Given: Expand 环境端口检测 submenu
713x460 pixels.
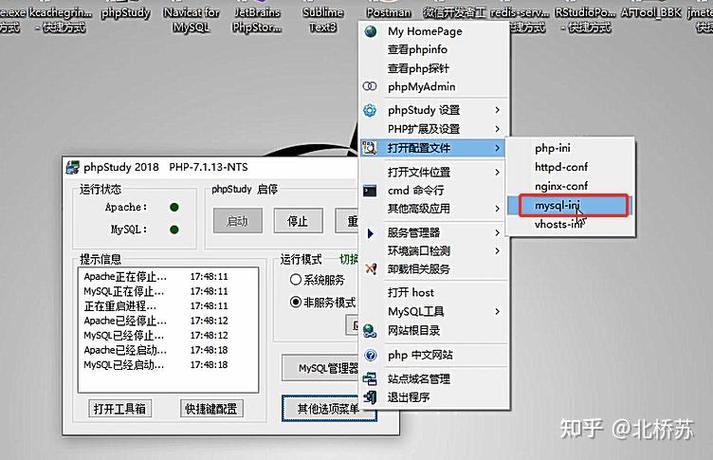Looking at the screenshot, I should coord(497,251).
